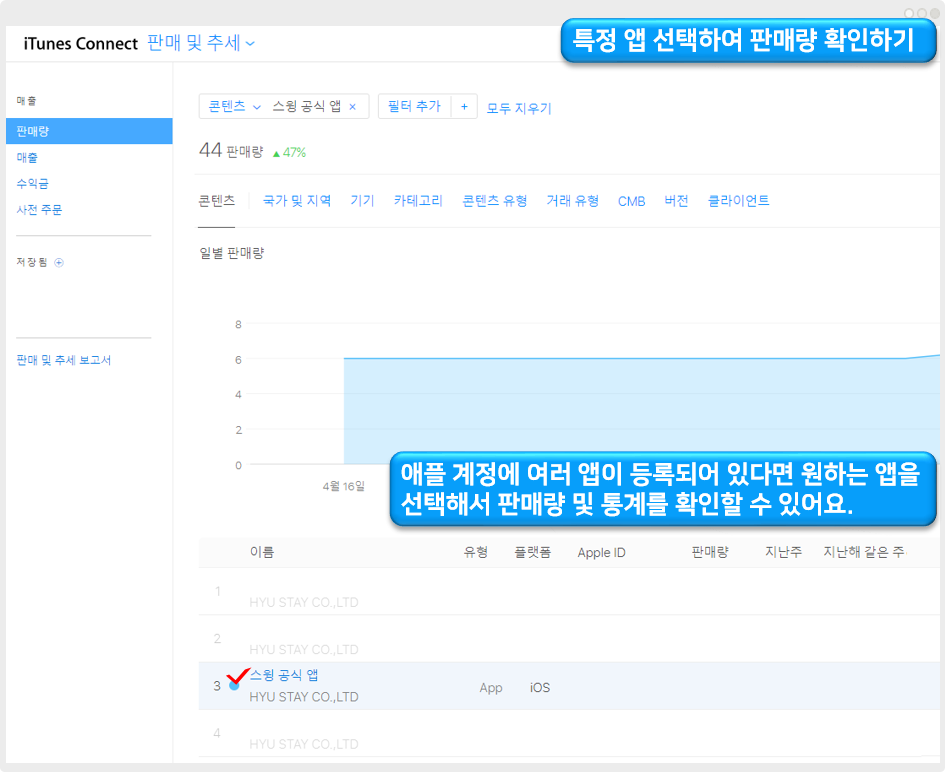Click the plus icon beside 저장됨
The height and width of the screenshot is (772, 946).
click(x=59, y=263)
